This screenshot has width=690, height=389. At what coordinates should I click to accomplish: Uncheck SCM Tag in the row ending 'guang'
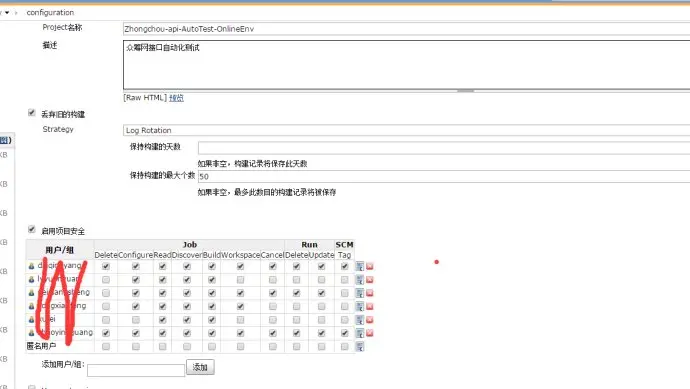coord(345,333)
